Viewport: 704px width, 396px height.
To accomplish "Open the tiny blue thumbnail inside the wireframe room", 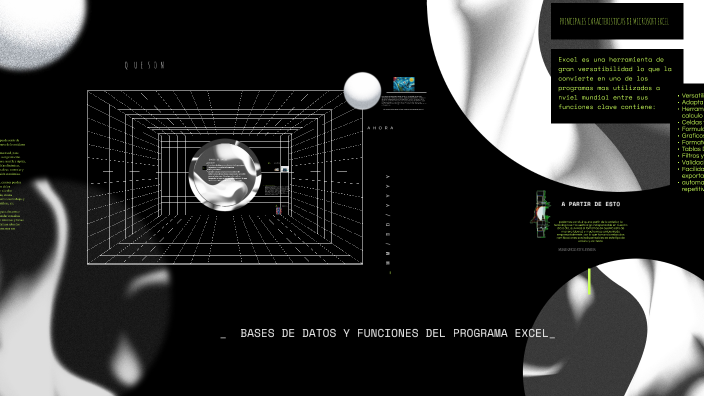I will (285, 169).
